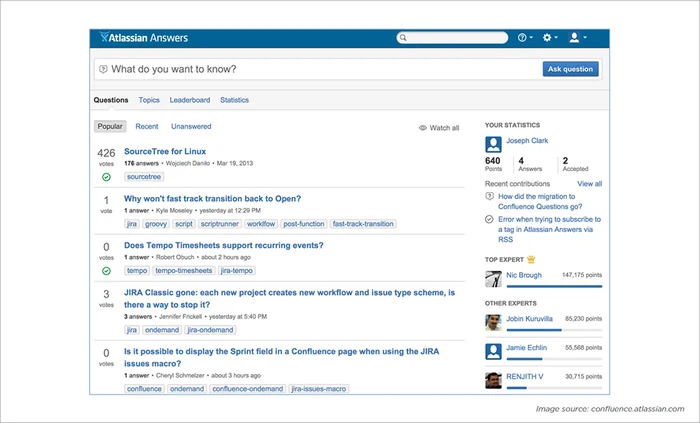Open Nic Brough profile
700x423 pixels.
click(524, 275)
